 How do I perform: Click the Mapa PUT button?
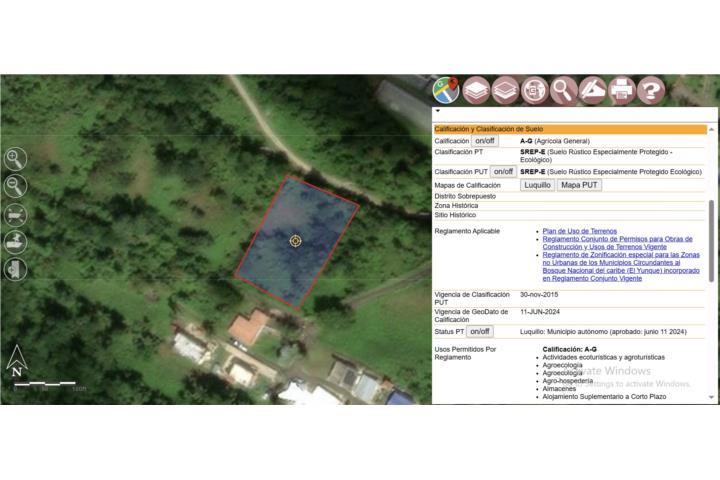[x=579, y=185]
